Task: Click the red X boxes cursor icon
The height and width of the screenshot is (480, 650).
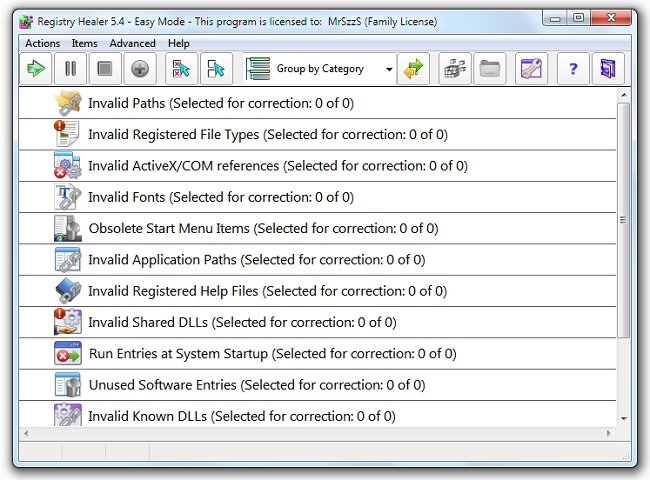Action: [x=181, y=68]
